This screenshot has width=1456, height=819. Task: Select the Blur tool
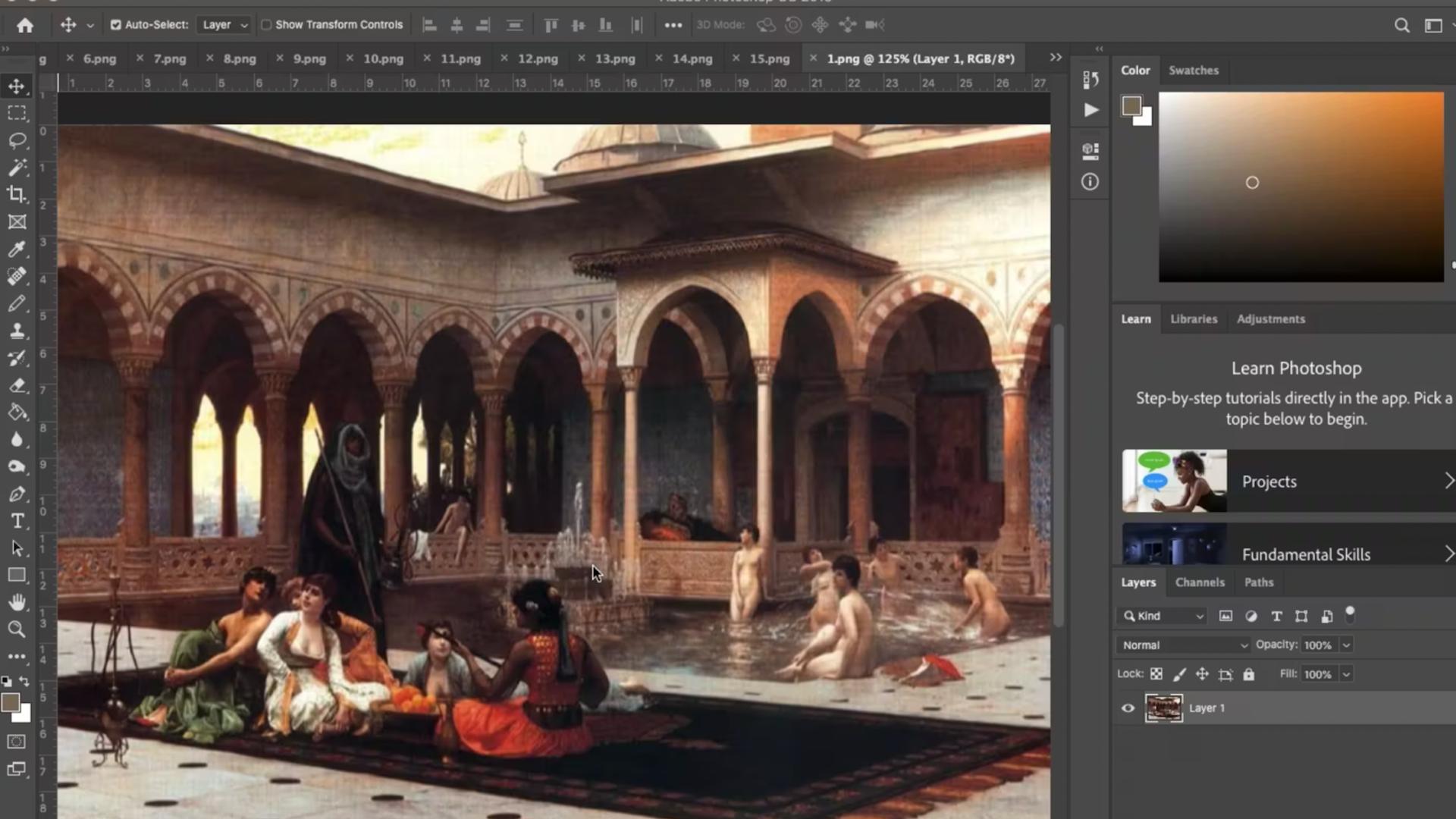[x=17, y=440]
